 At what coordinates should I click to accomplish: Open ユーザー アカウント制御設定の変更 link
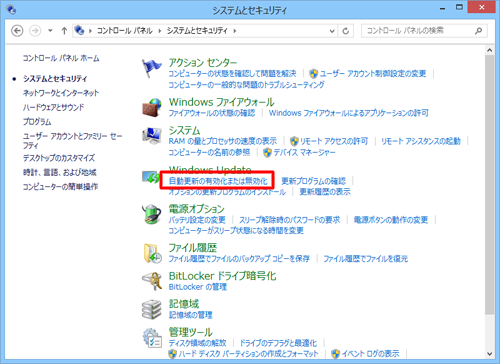(373, 73)
